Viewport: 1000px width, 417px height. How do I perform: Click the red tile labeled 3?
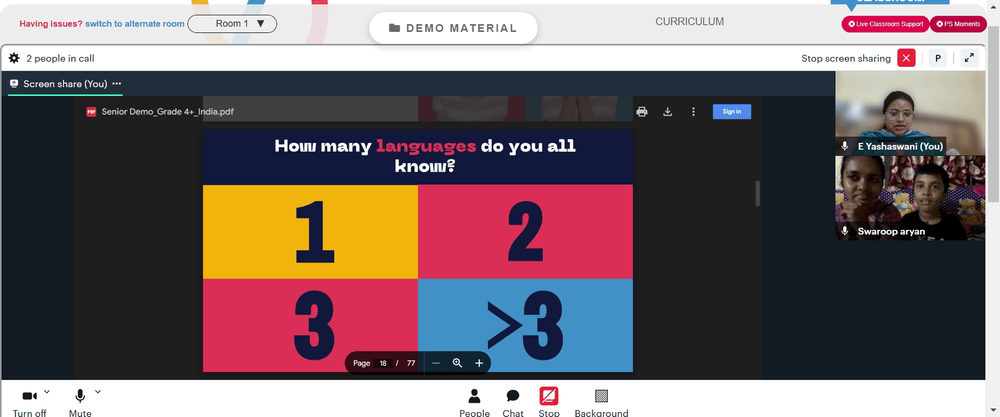click(x=311, y=325)
